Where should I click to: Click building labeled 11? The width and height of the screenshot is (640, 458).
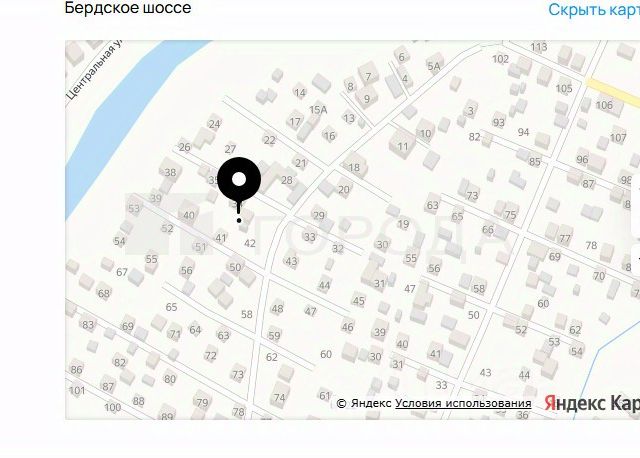tap(402, 147)
